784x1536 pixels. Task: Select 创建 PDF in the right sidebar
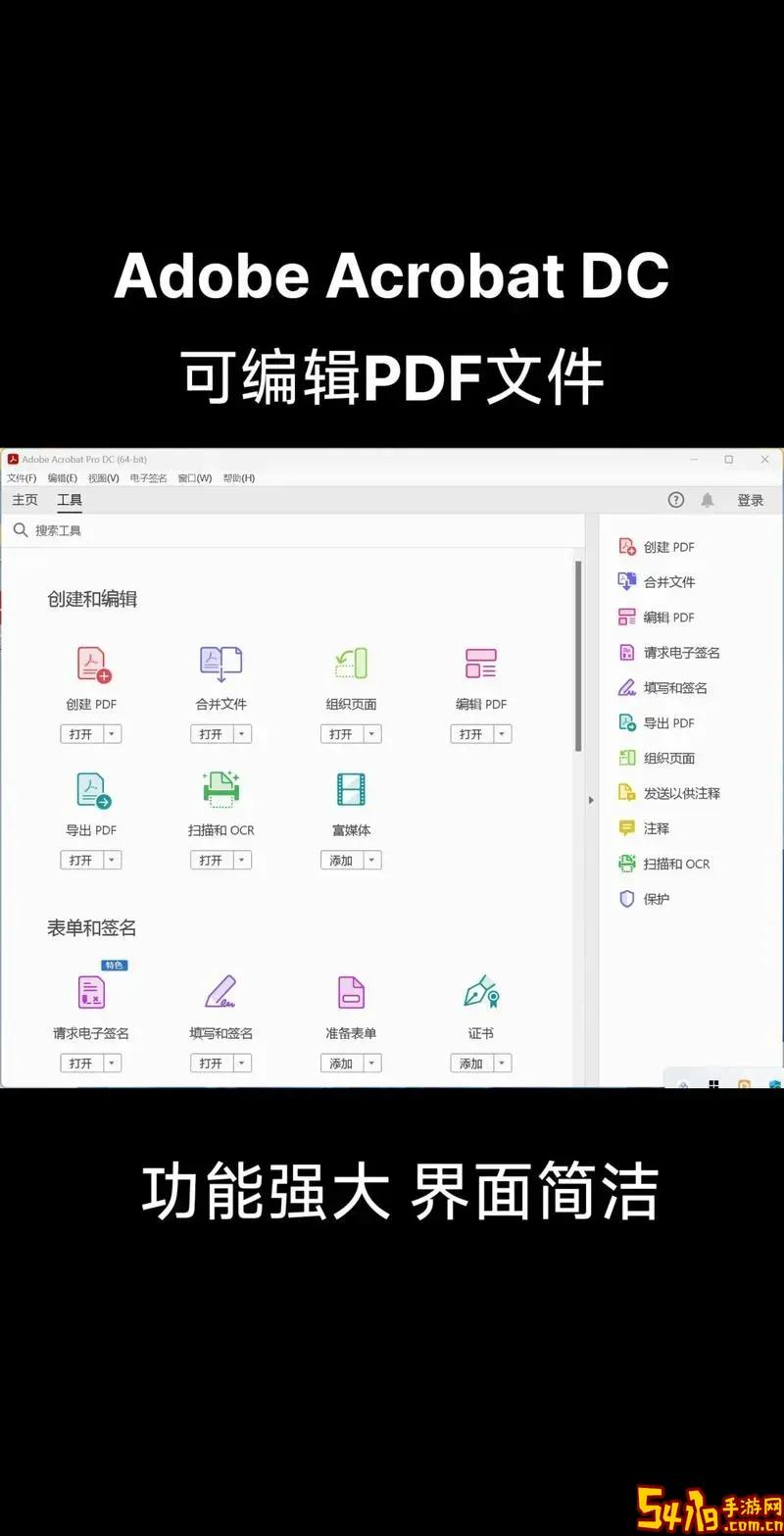(x=657, y=547)
